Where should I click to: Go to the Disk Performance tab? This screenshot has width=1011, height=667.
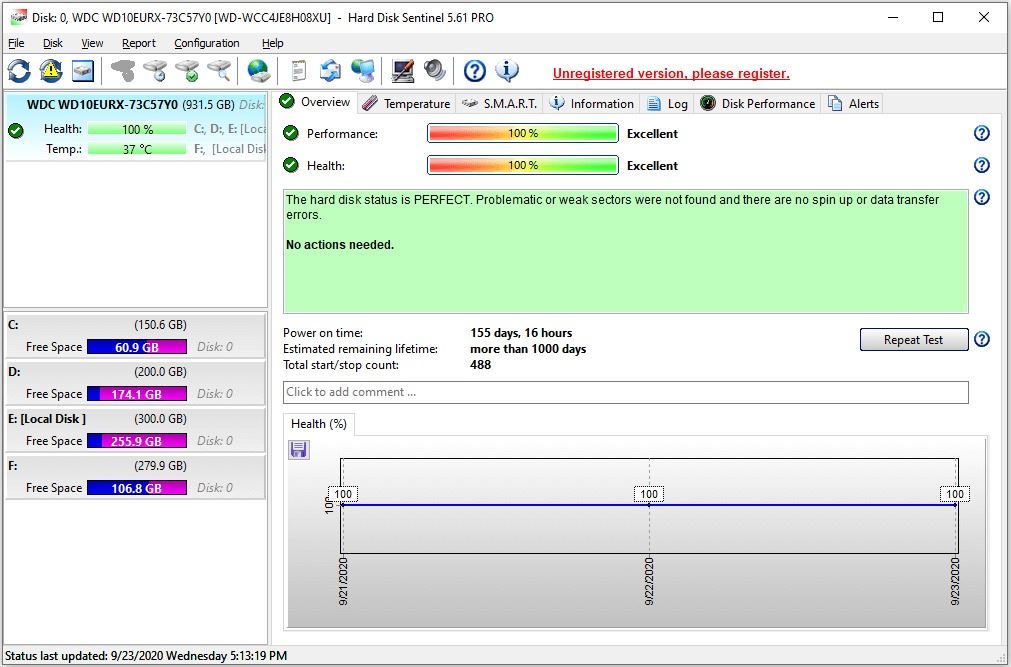coord(758,103)
